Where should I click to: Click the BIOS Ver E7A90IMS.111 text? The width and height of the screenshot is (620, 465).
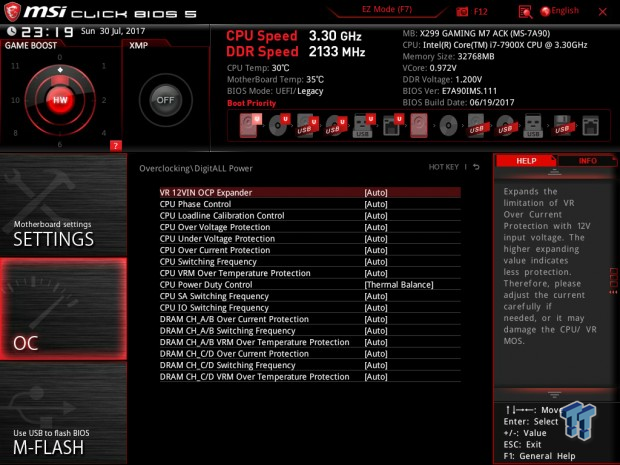click(450, 91)
